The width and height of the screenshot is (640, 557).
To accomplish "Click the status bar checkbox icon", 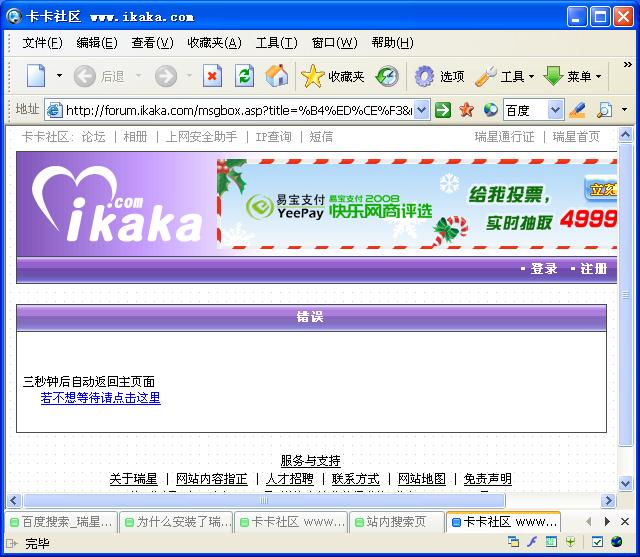I will coord(597,542).
